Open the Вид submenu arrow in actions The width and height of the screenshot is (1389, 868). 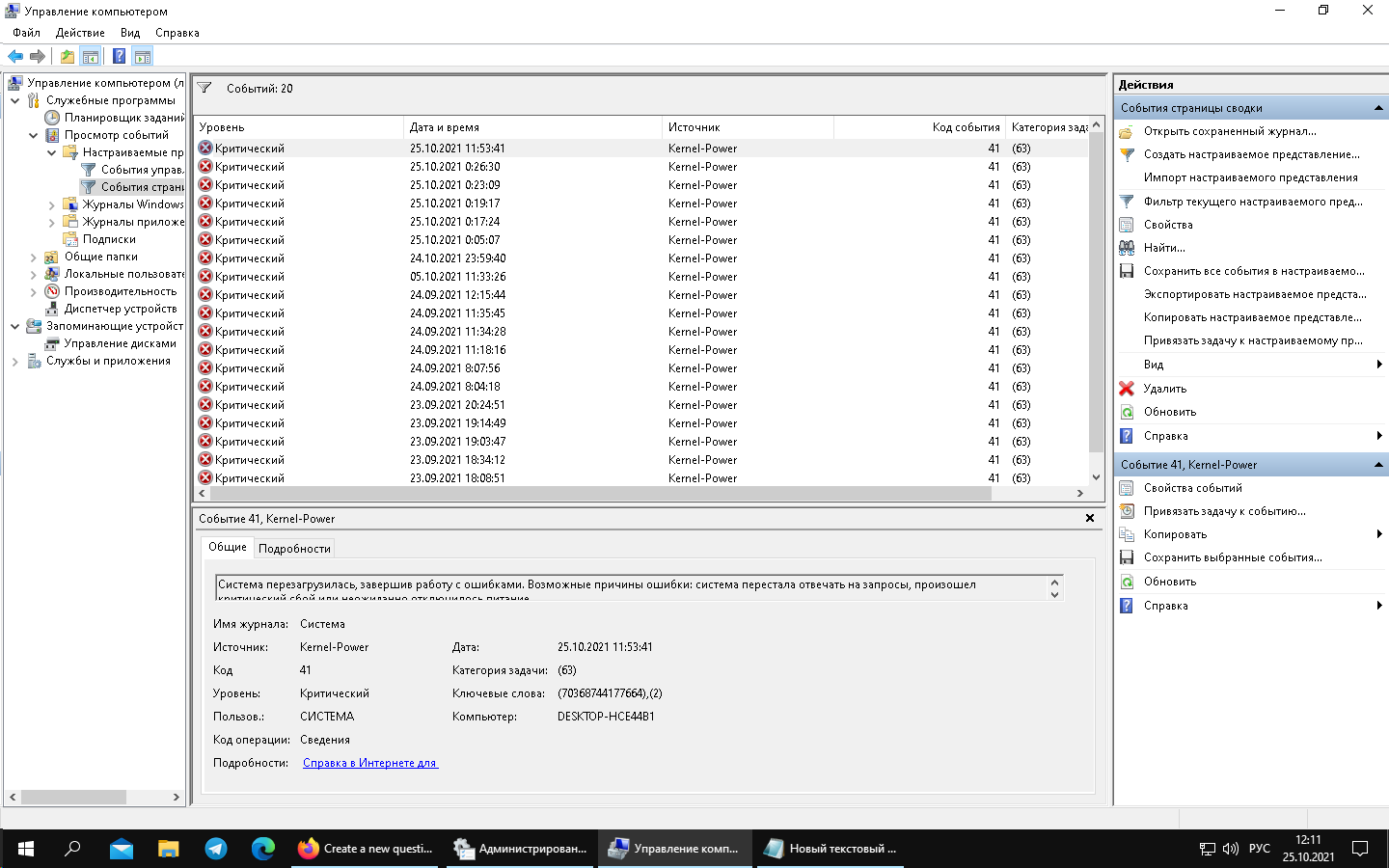pyautogui.click(x=1379, y=365)
